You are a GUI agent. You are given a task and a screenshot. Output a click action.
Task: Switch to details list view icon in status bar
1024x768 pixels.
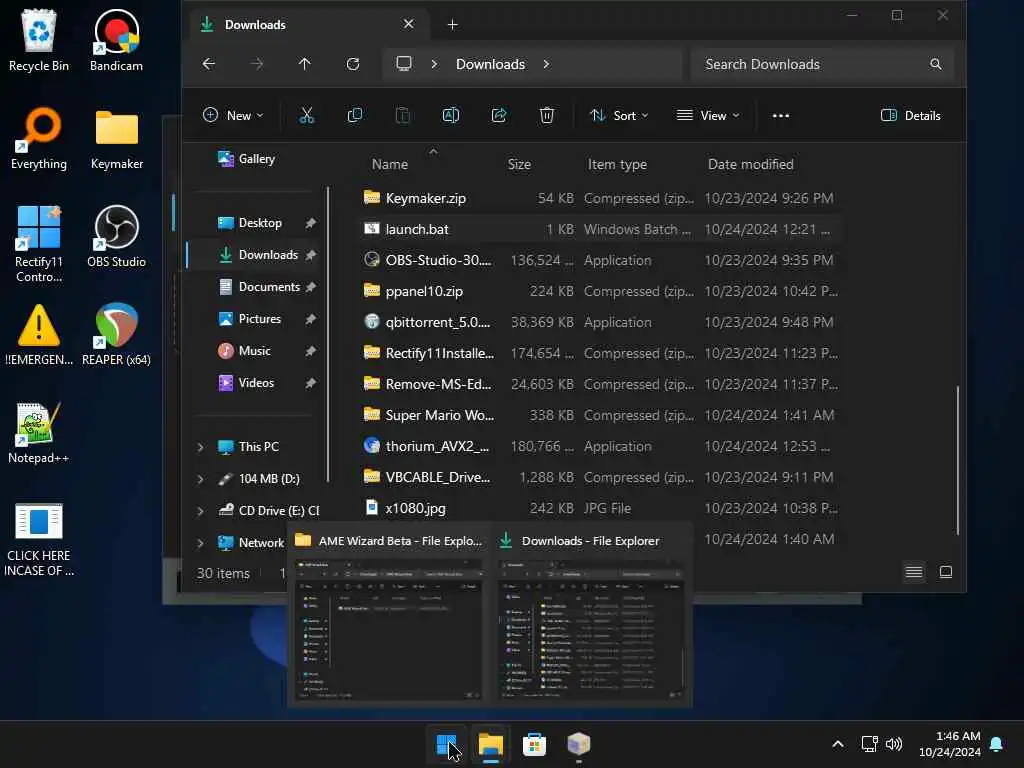pos(914,572)
